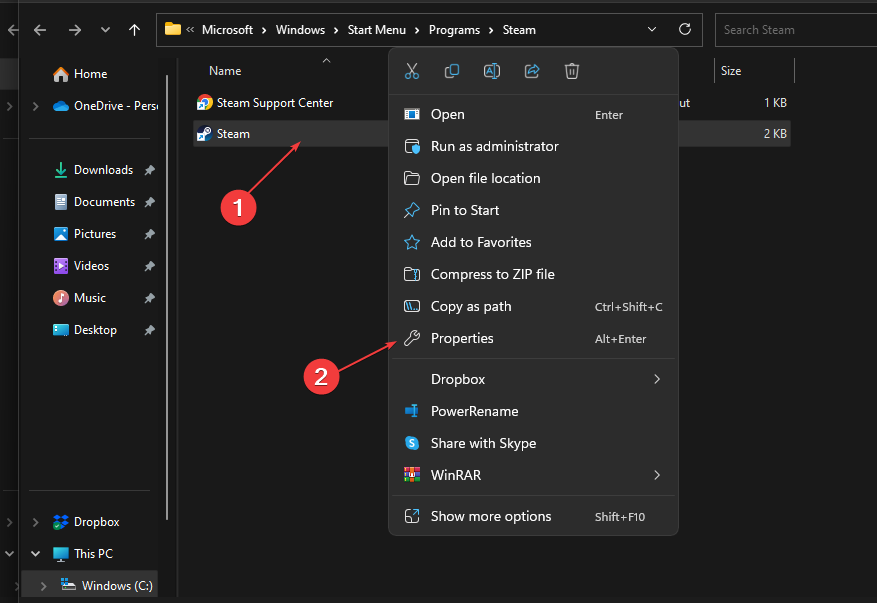Click the Rename icon in context menu
Image resolution: width=877 pixels, height=603 pixels.
[492, 71]
